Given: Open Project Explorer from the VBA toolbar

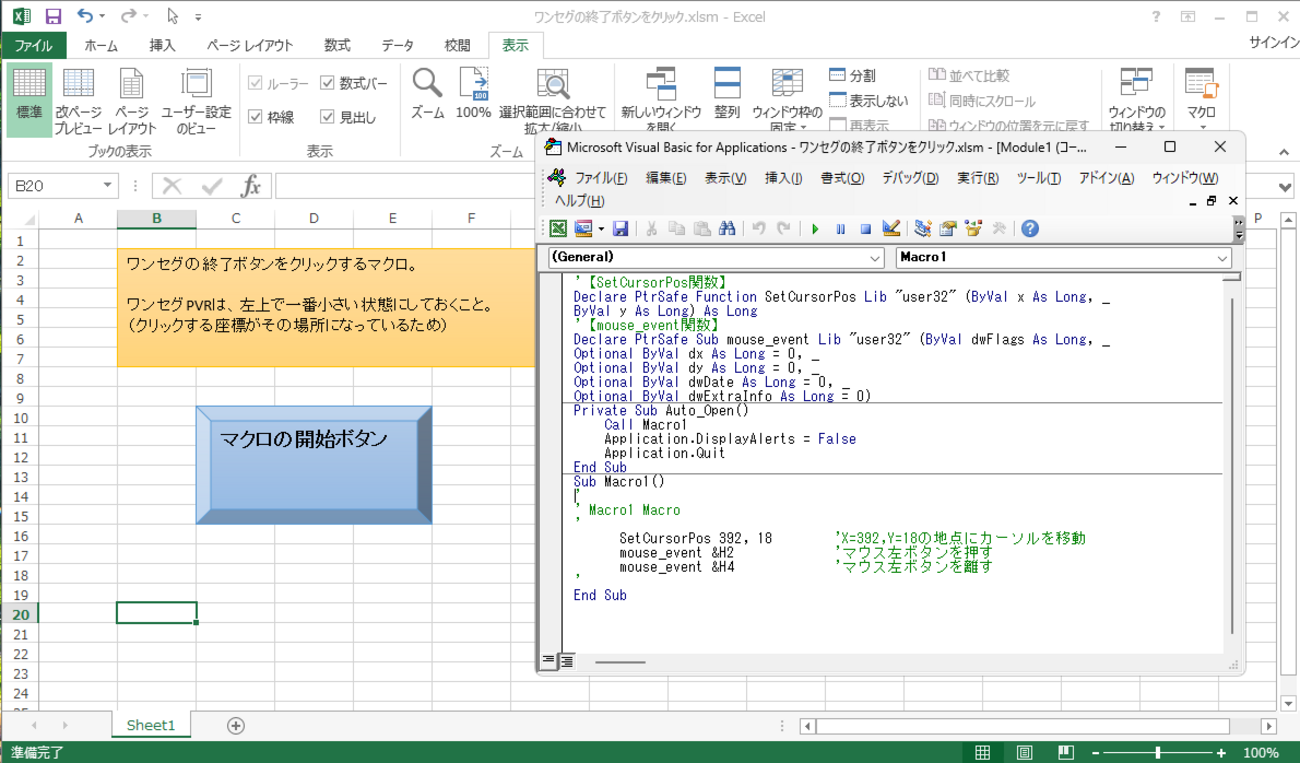Looking at the screenshot, I should 922,229.
